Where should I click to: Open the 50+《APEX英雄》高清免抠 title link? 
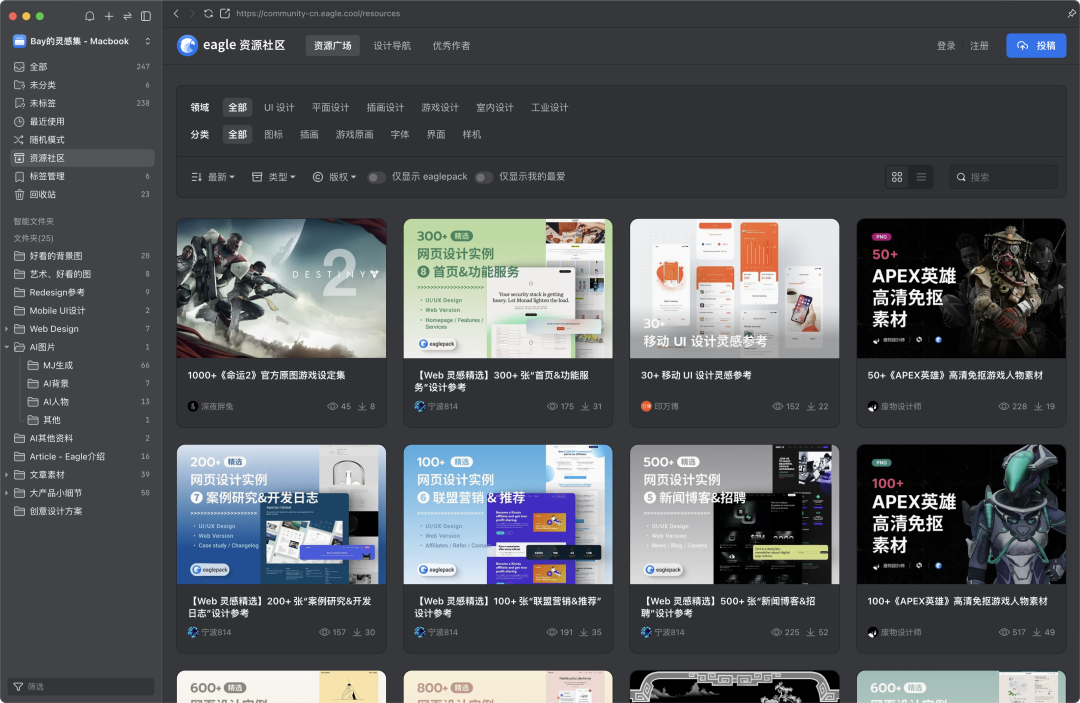click(955, 375)
